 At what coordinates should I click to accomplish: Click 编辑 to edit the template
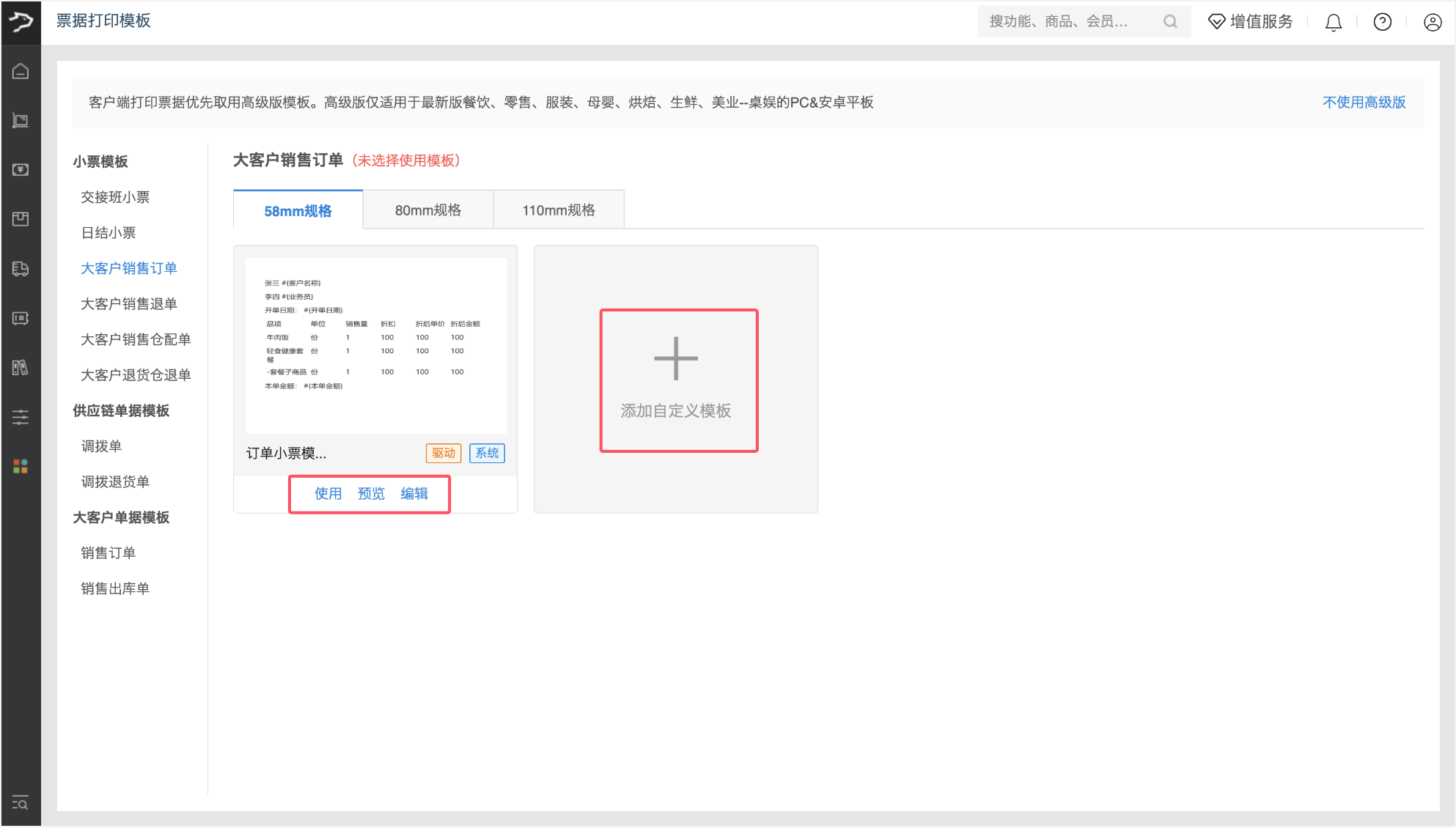[x=414, y=493]
